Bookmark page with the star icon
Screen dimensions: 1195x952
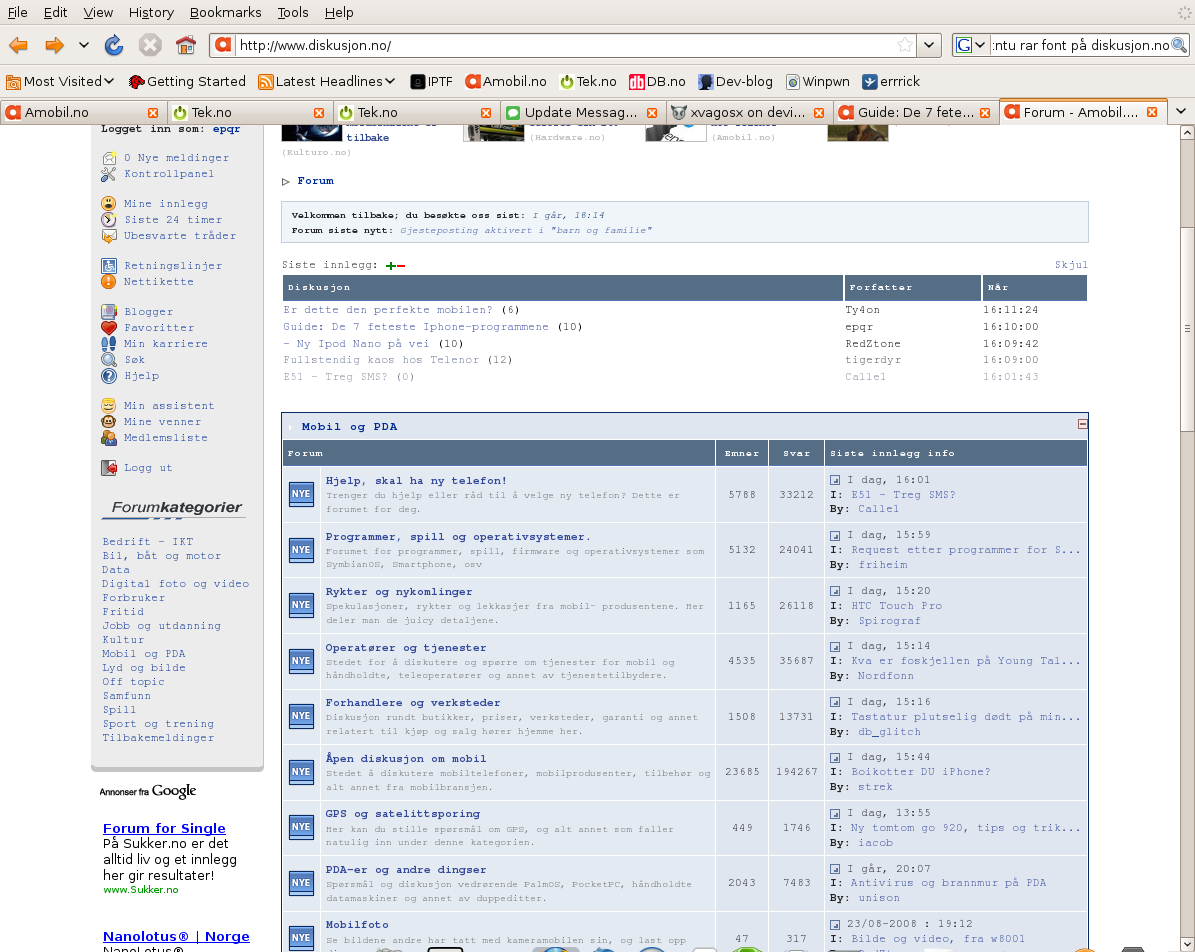click(904, 45)
